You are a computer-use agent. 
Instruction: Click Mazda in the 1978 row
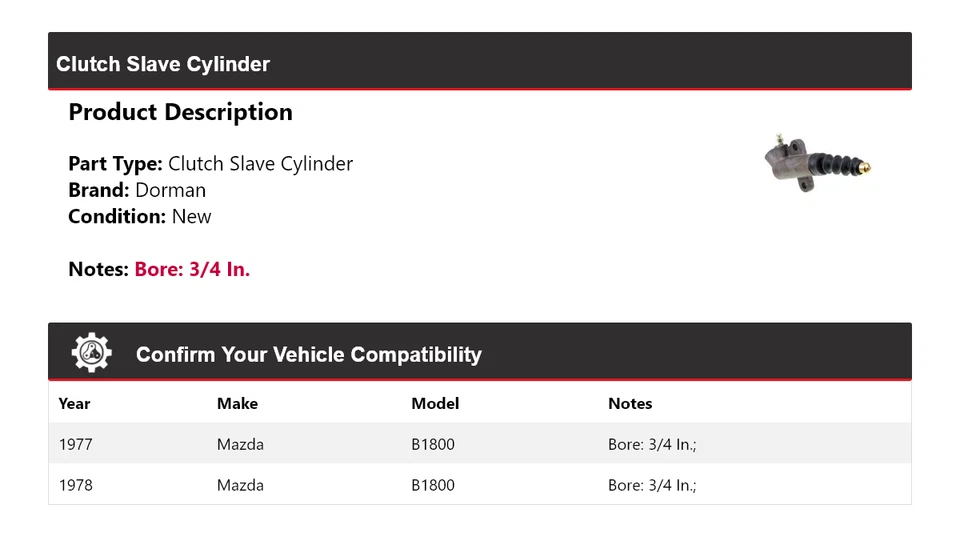click(240, 485)
